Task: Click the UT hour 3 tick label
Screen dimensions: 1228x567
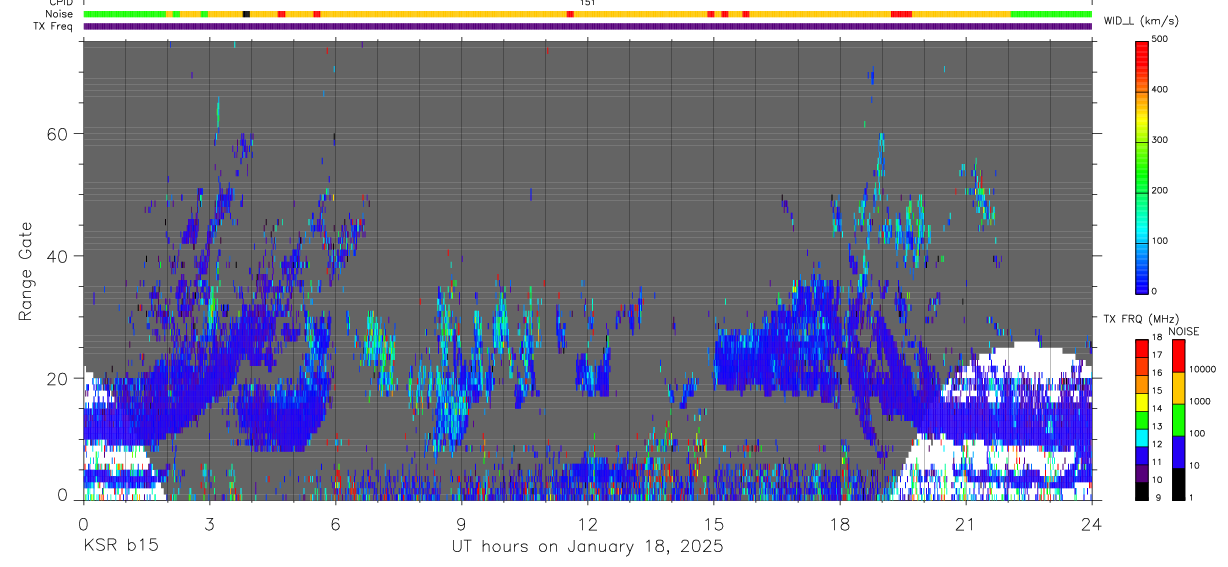Action: point(209,524)
